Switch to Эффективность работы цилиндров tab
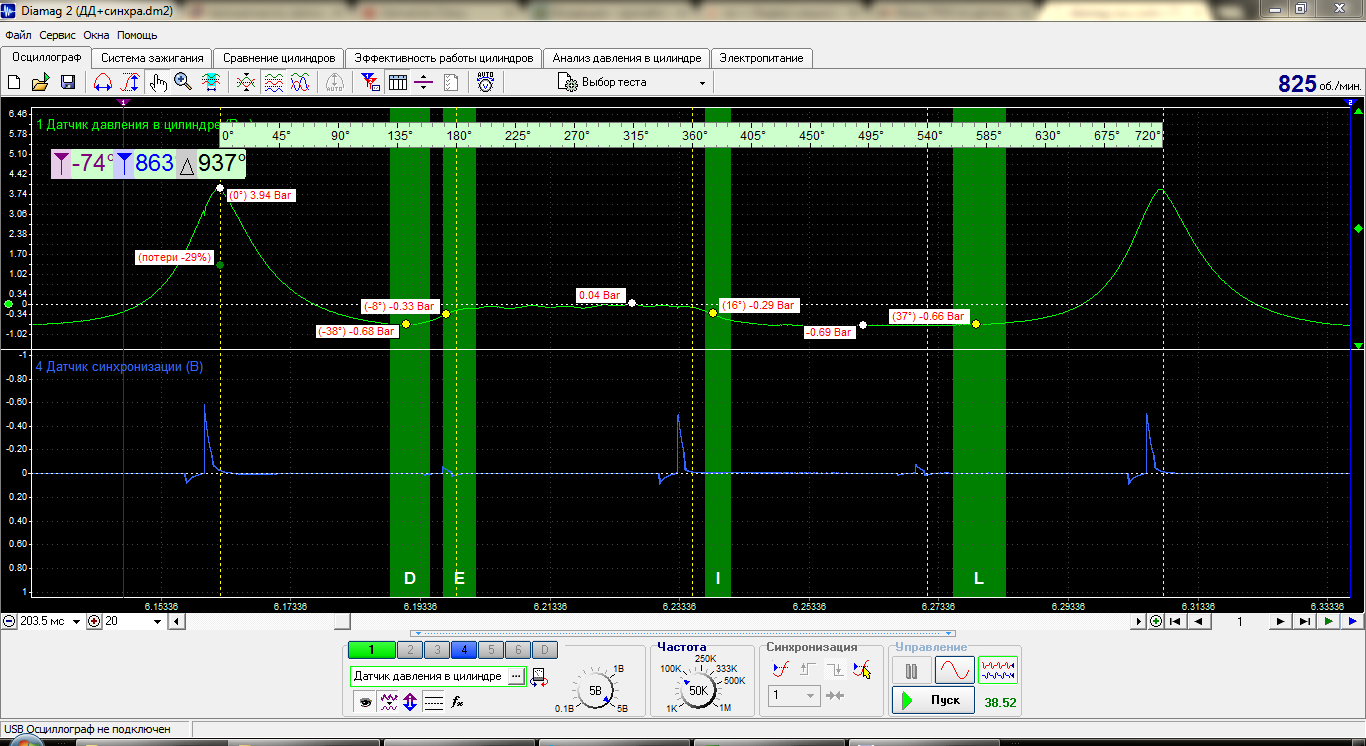This screenshot has width=1366, height=746. coord(444,58)
